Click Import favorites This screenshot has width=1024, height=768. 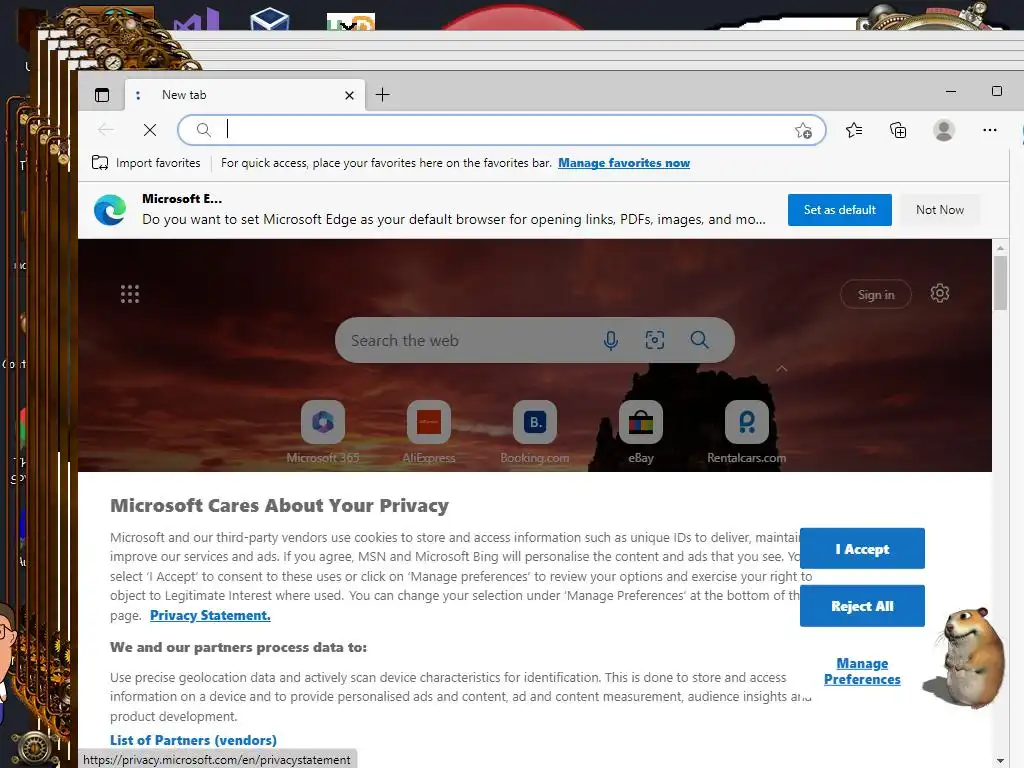pyautogui.click(x=146, y=163)
